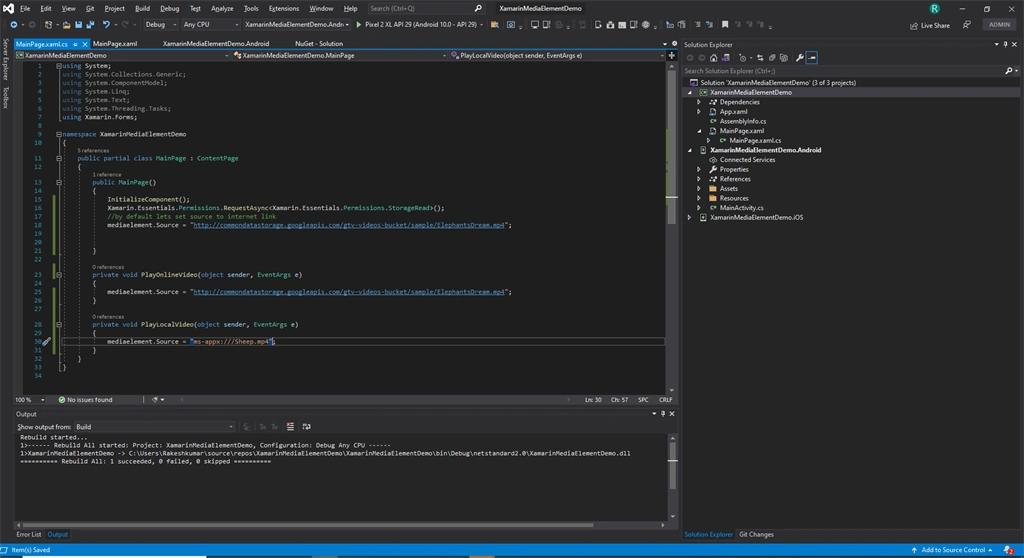Click the No issues found status indicator

[x=86, y=399]
